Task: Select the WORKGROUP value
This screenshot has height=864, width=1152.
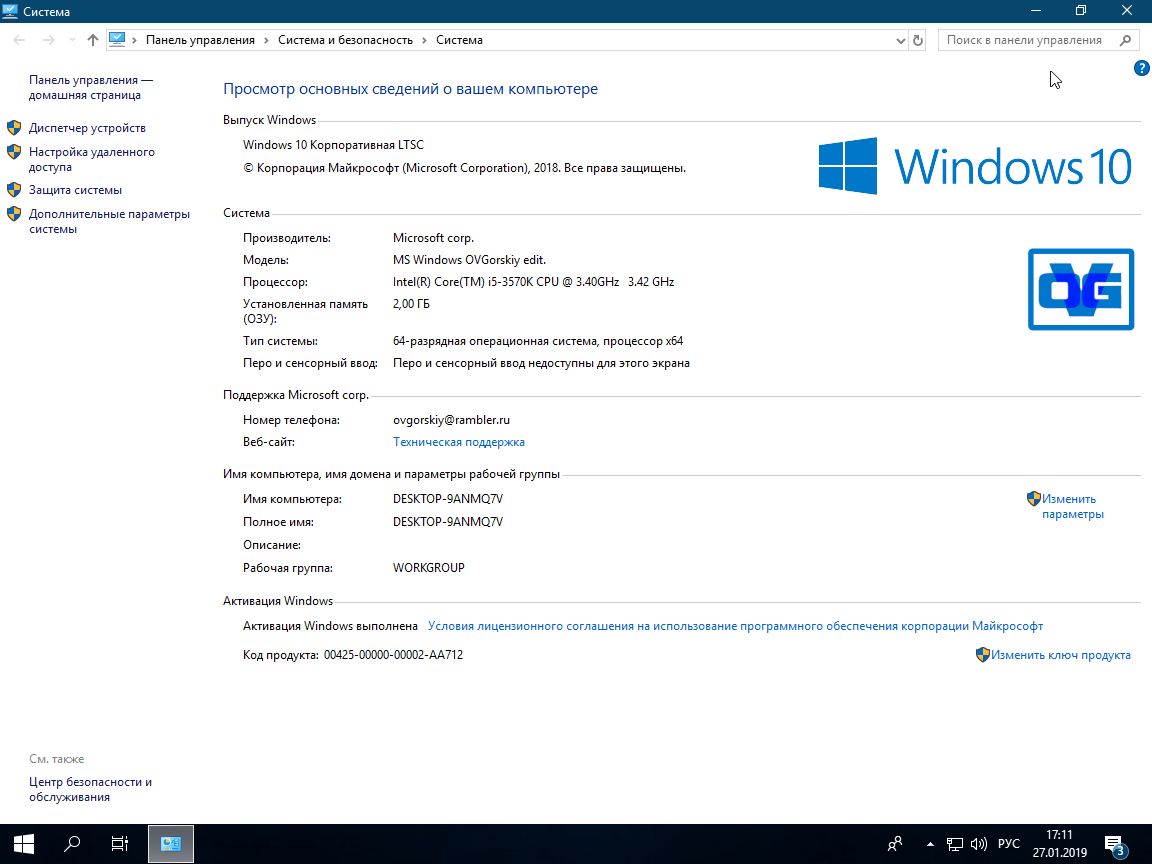Action: tap(428, 568)
